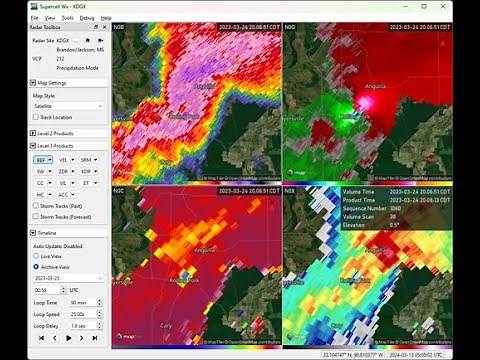Open the KDP product dropdown arrow
The image size is (480, 360).
pyautogui.click(x=95, y=171)
